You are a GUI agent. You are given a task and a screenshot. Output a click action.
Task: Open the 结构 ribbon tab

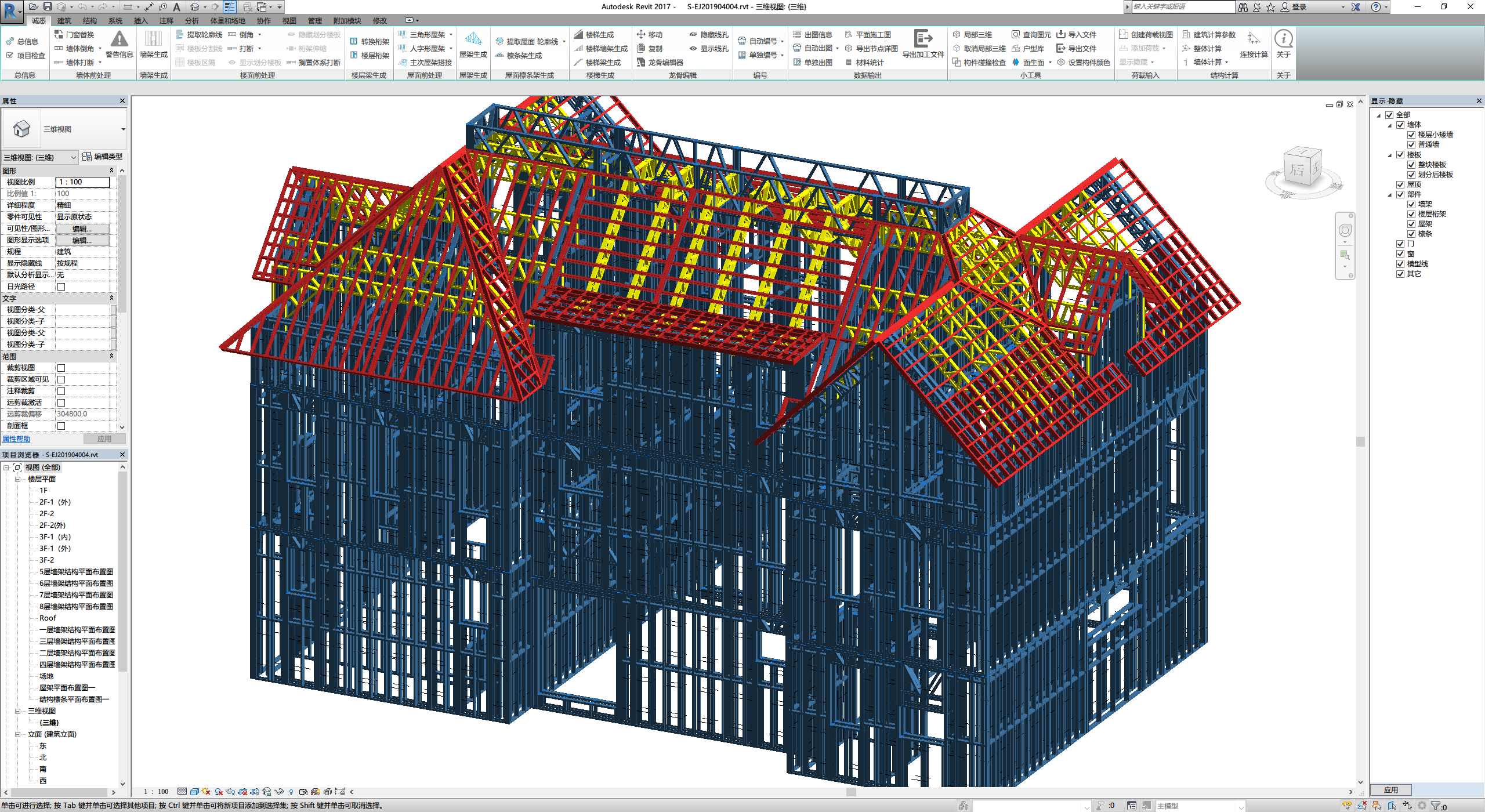click(90, 21)
